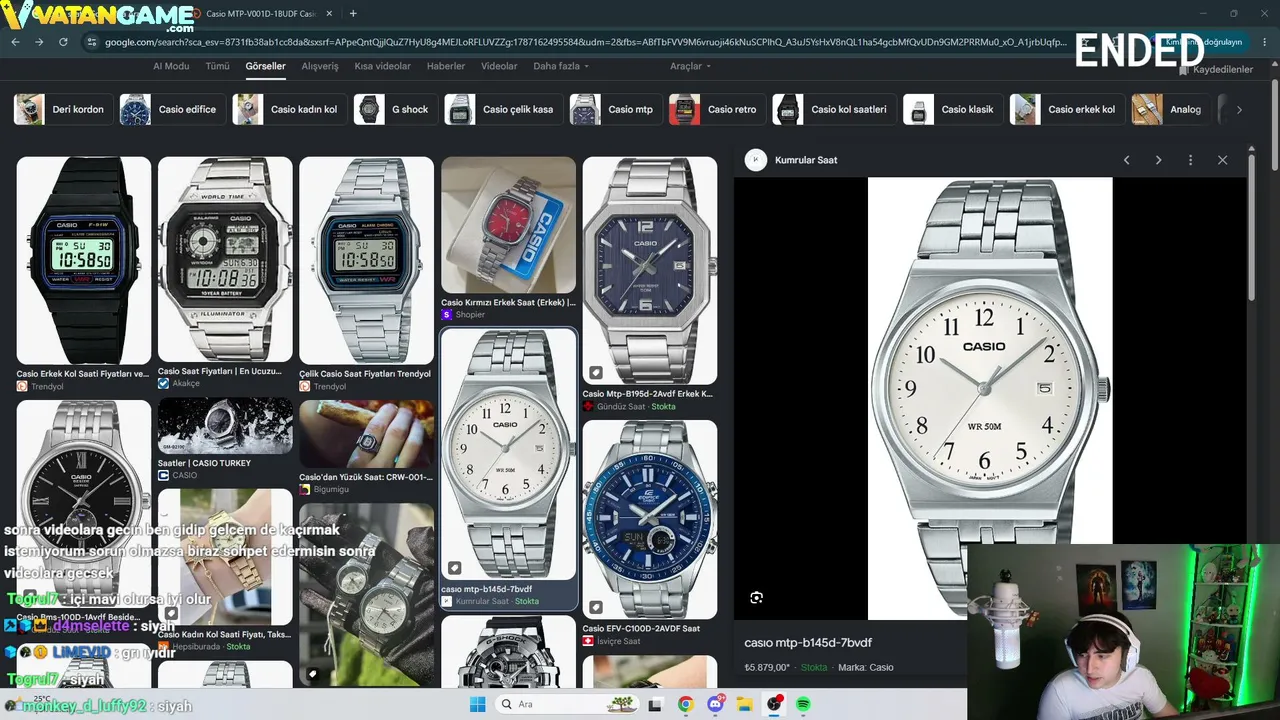Image resolution: width=1280 pixels, height=720 pixels.
Task: Open Casio Erkek Kol Saati Fiyatları link
Action: coord(83,374)
